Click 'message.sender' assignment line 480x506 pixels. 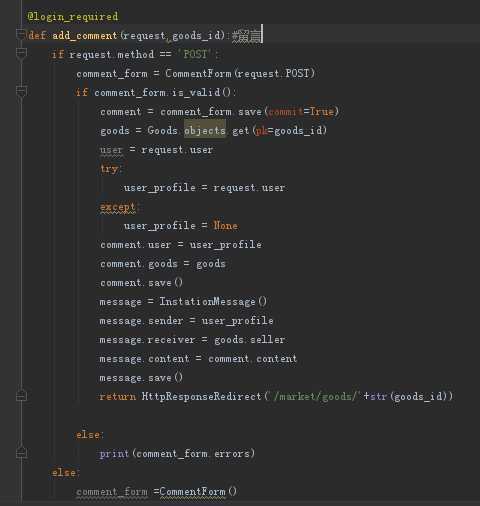187,321
